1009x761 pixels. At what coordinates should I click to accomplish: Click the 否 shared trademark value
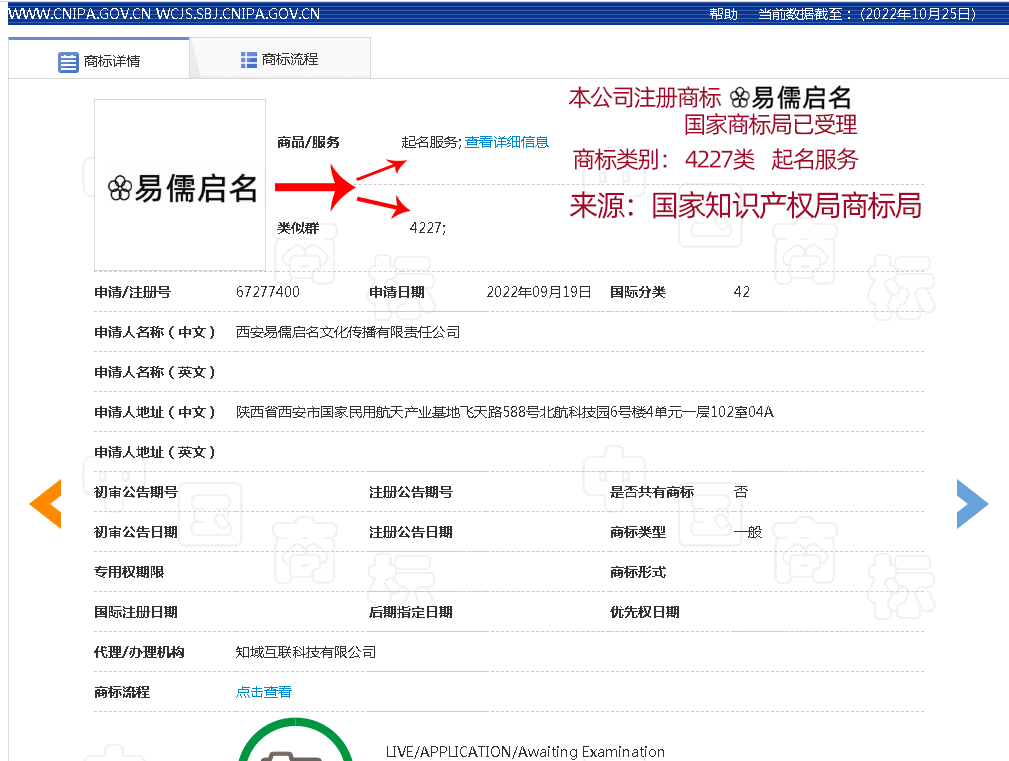741,492
